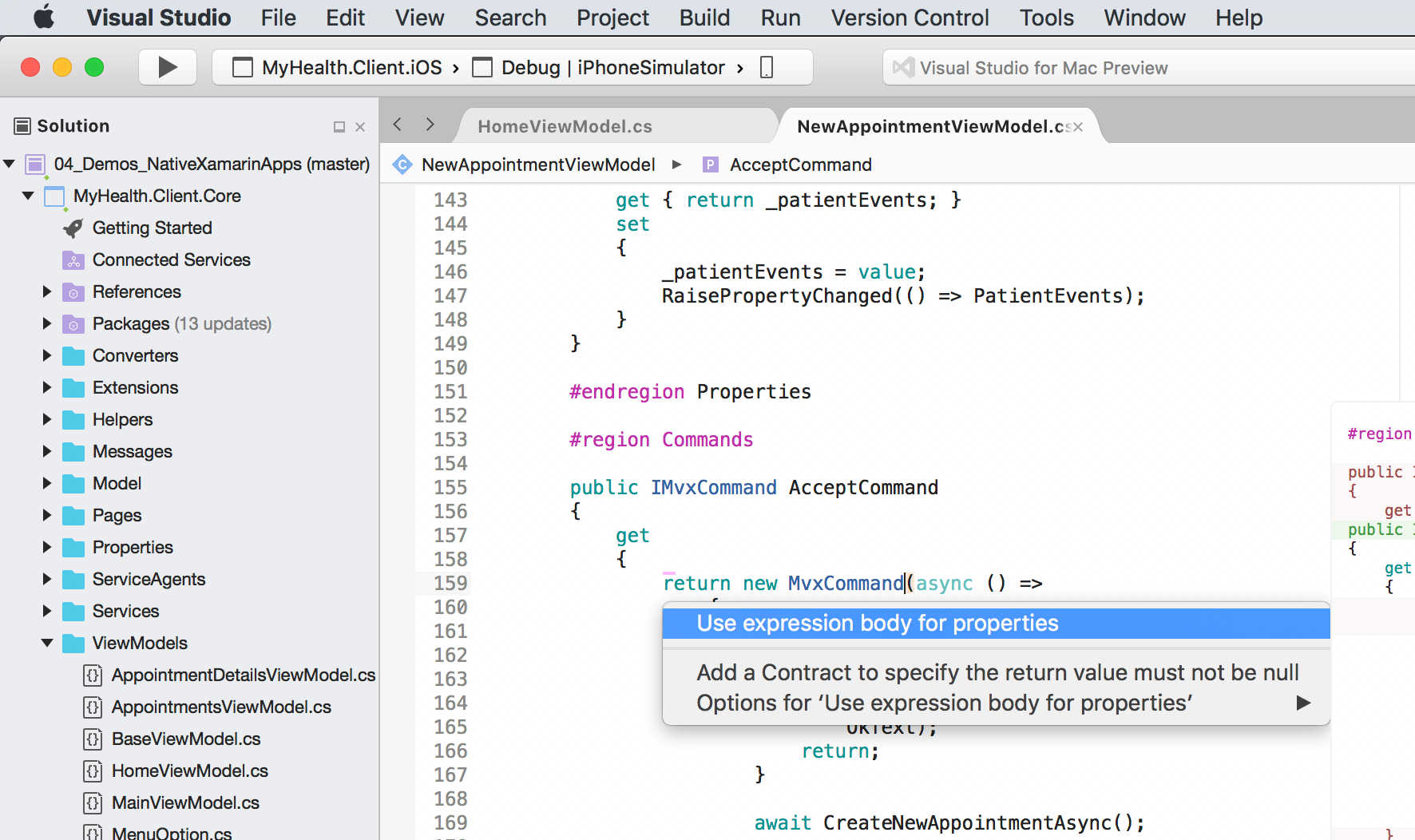Open the Window menu
Image resolution: width=1415 pixels, height=840 pixels.
(1144, 18)
